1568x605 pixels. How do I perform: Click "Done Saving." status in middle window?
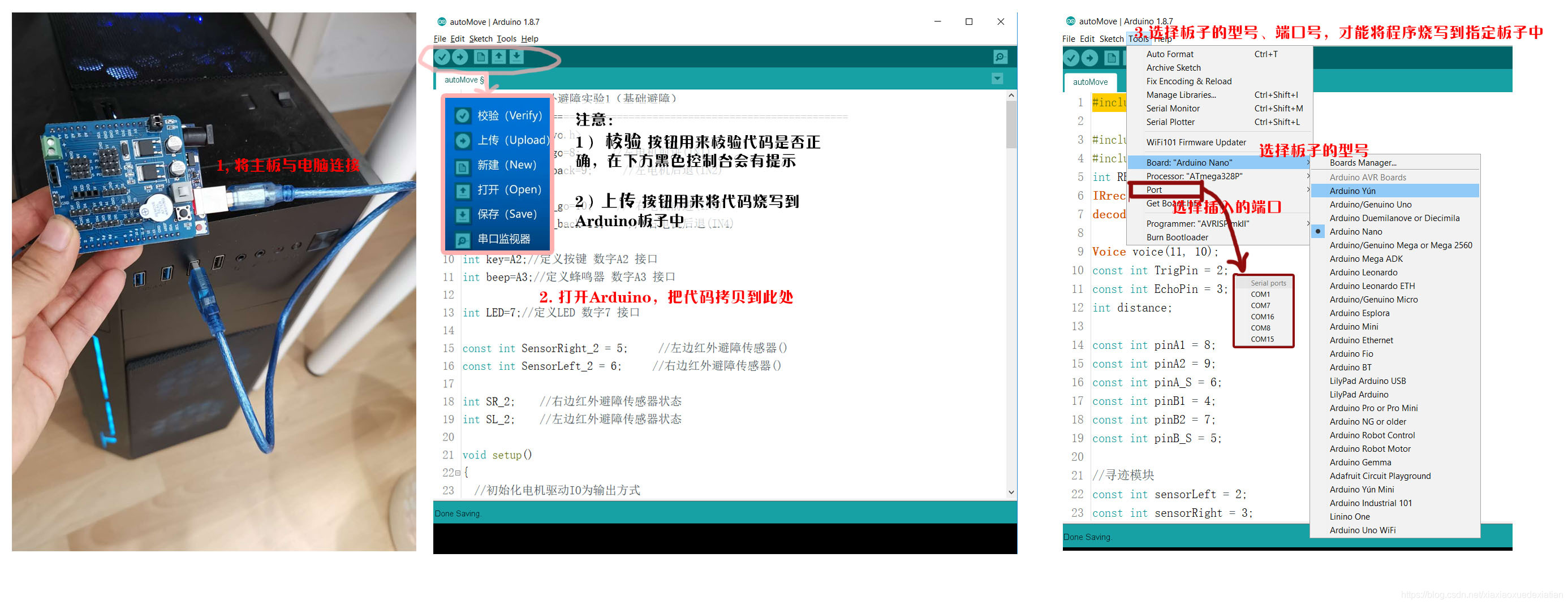458,515
